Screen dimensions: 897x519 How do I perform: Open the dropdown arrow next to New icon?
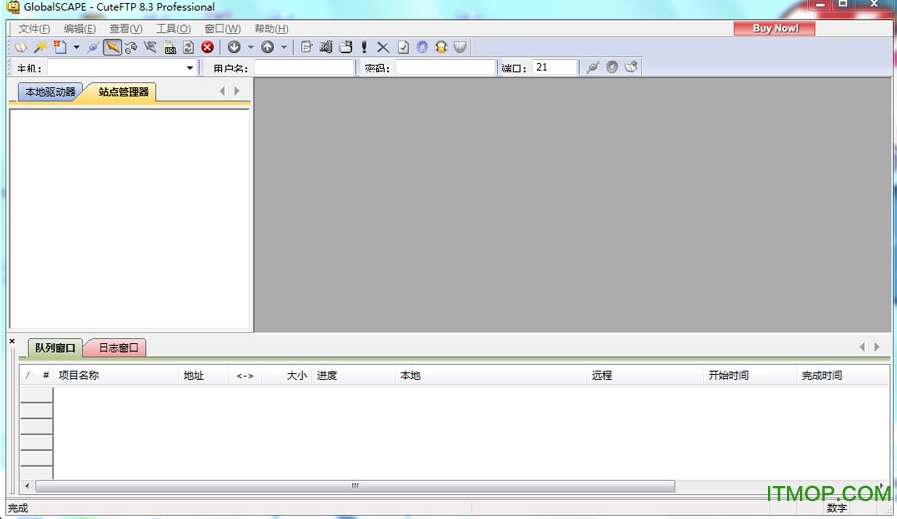76,47
